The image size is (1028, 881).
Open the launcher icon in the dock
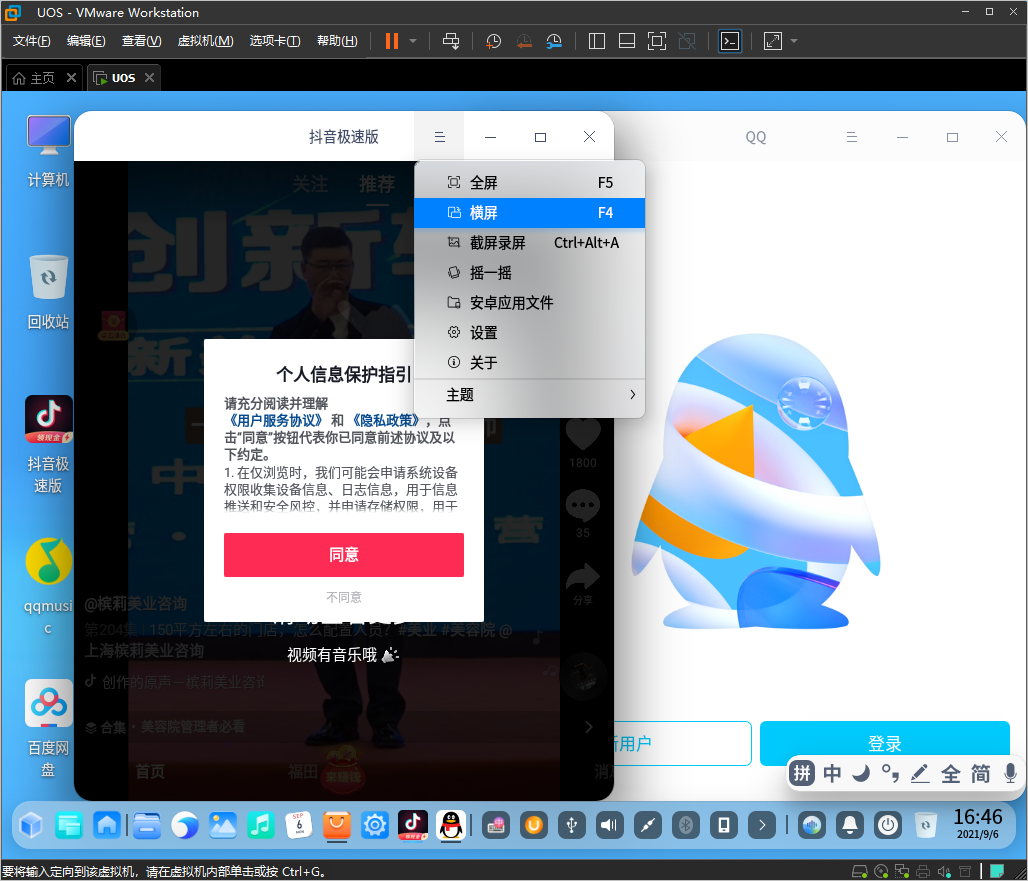pos(31,825)
